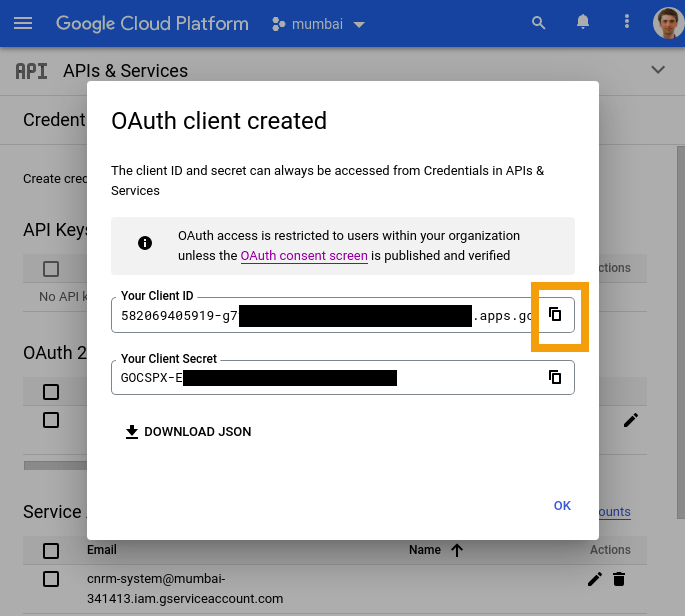Click the APIs & Services heading

click(126, 71)
